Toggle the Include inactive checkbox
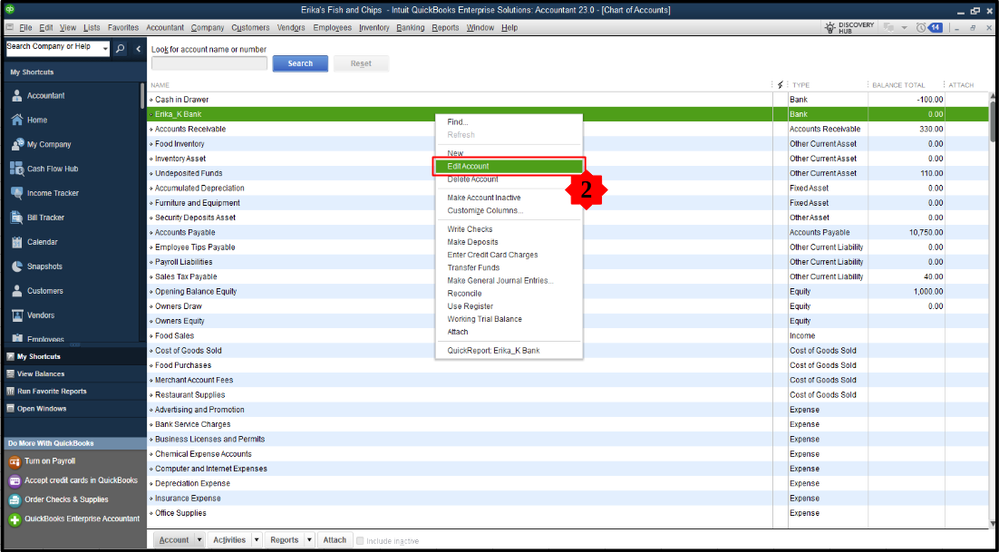 (360, 541)
